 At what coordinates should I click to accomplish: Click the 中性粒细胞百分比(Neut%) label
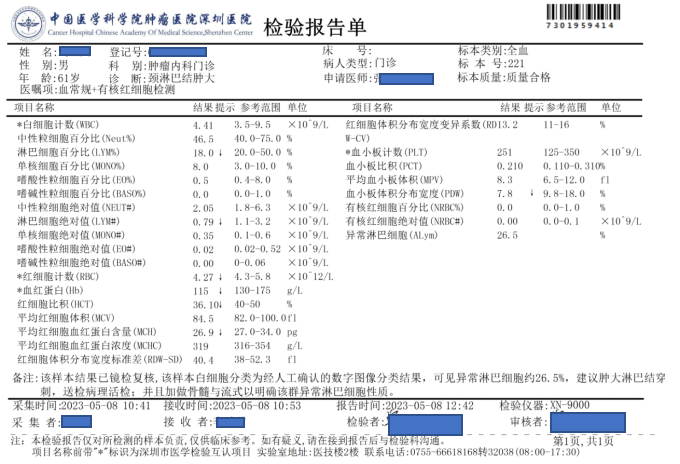(76, 138)
